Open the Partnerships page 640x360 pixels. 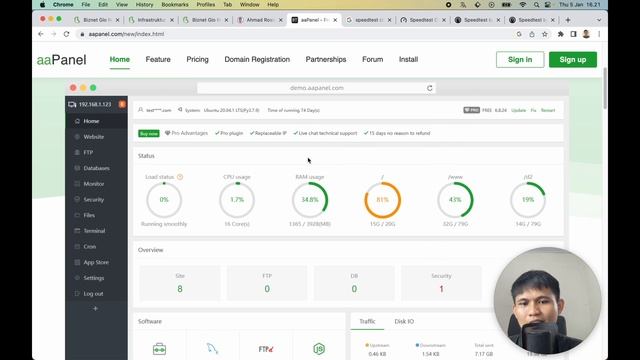pos(326,60)
